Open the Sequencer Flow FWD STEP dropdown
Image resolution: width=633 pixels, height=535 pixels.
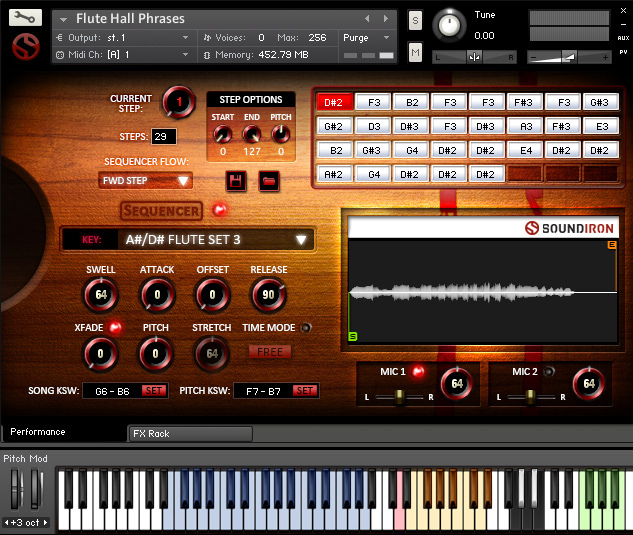[x=145, y=180]
